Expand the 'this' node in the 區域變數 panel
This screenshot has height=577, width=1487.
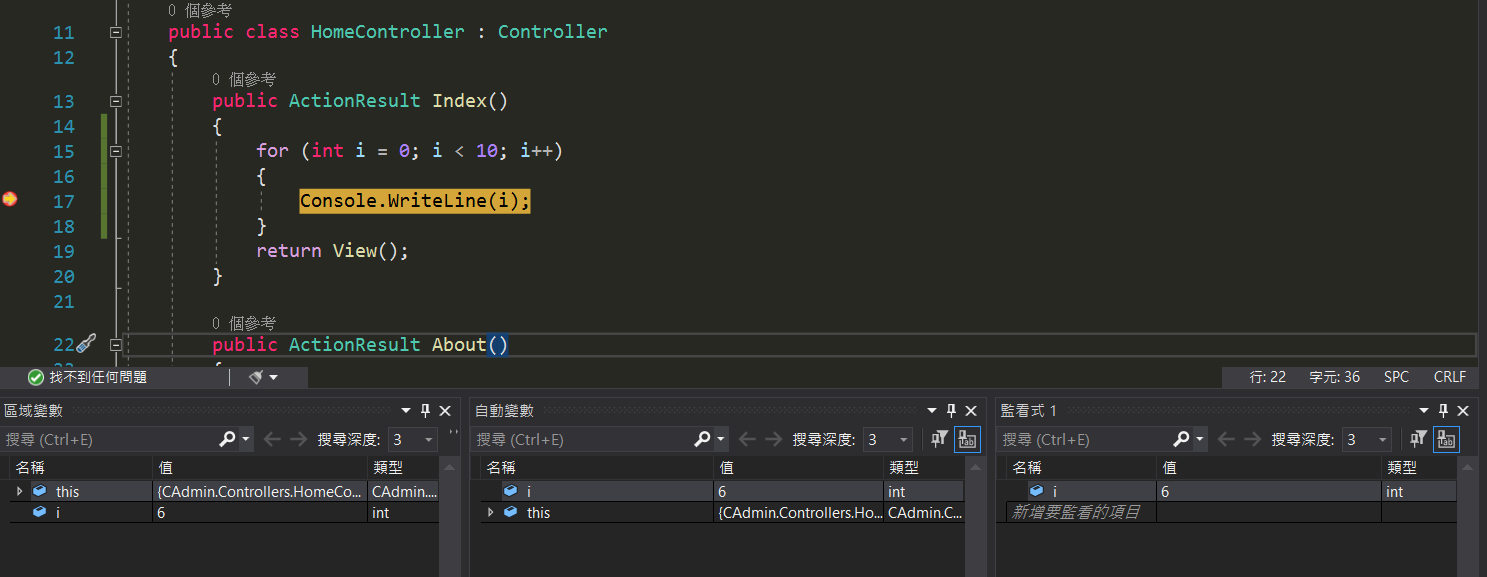coord(19,491)
